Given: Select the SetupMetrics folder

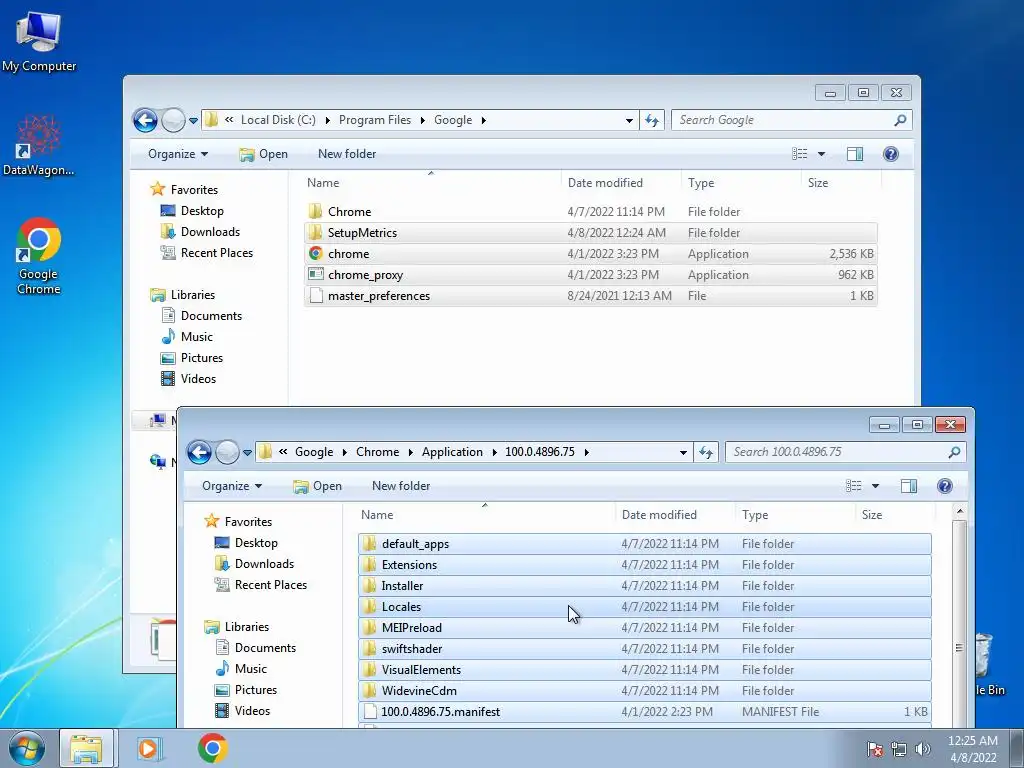Looking at the screenshot, I should pyautogui.click(x=590, y=233).
